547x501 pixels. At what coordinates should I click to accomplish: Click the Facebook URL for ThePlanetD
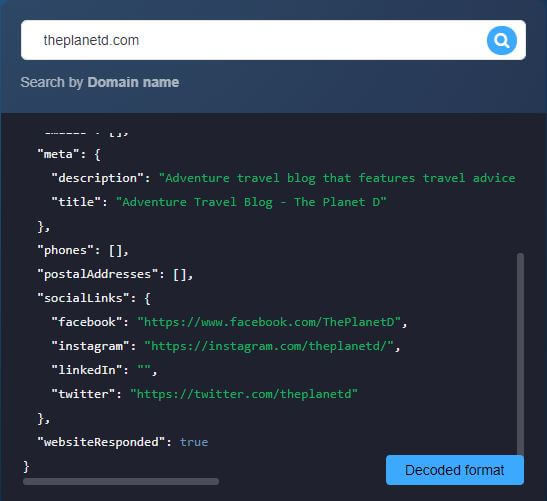(269, 322)
